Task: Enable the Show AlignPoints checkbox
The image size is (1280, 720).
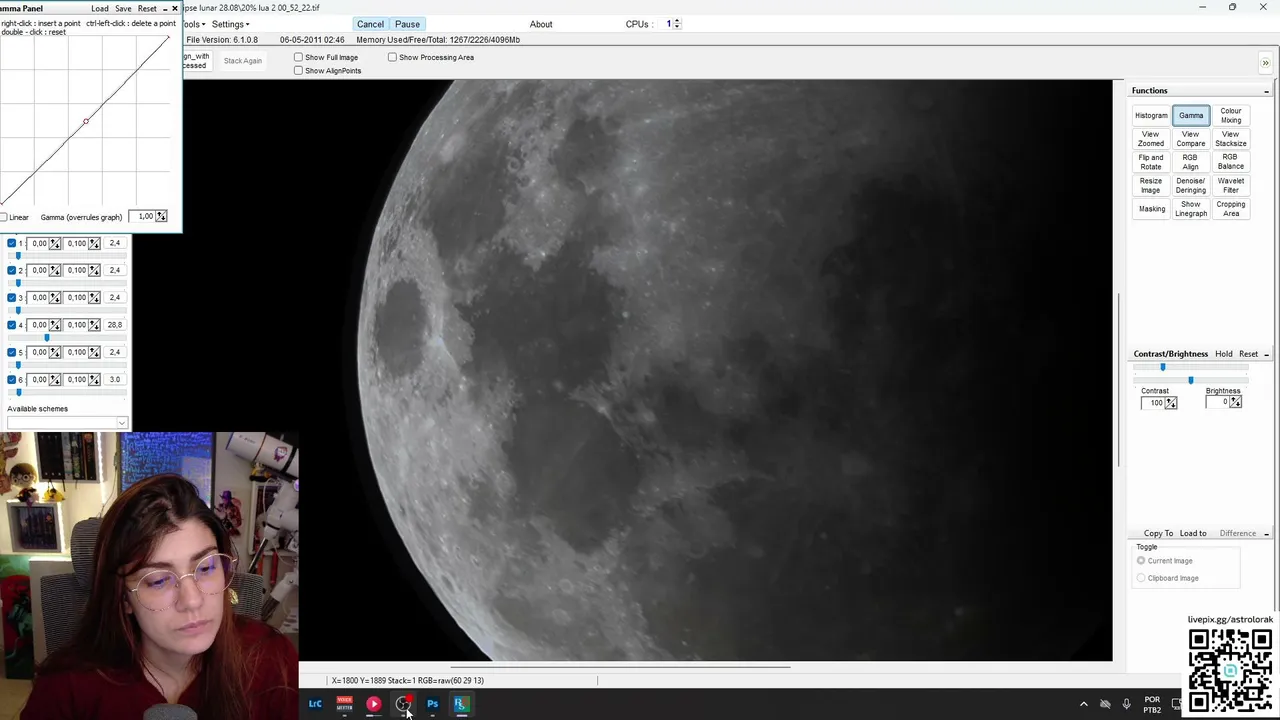Action: coord(298,71)
